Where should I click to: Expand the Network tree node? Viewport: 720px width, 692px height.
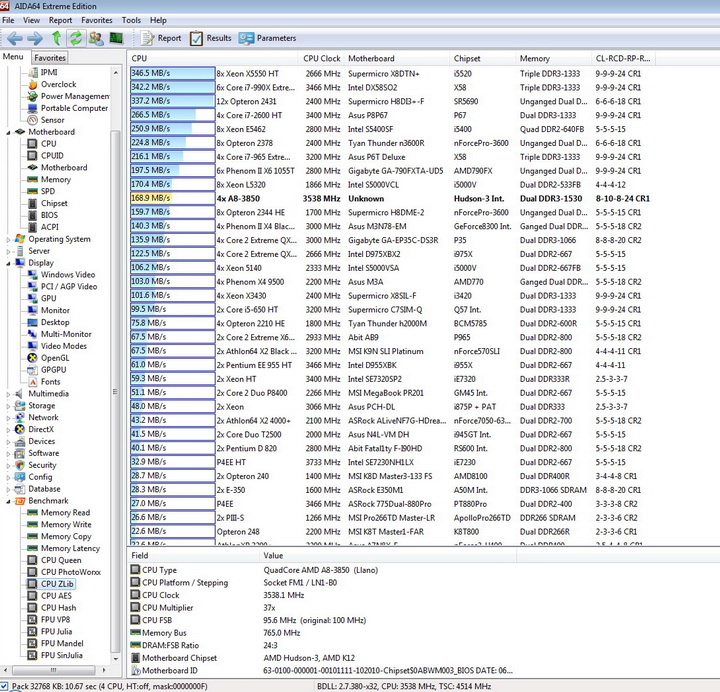[8, 418]
